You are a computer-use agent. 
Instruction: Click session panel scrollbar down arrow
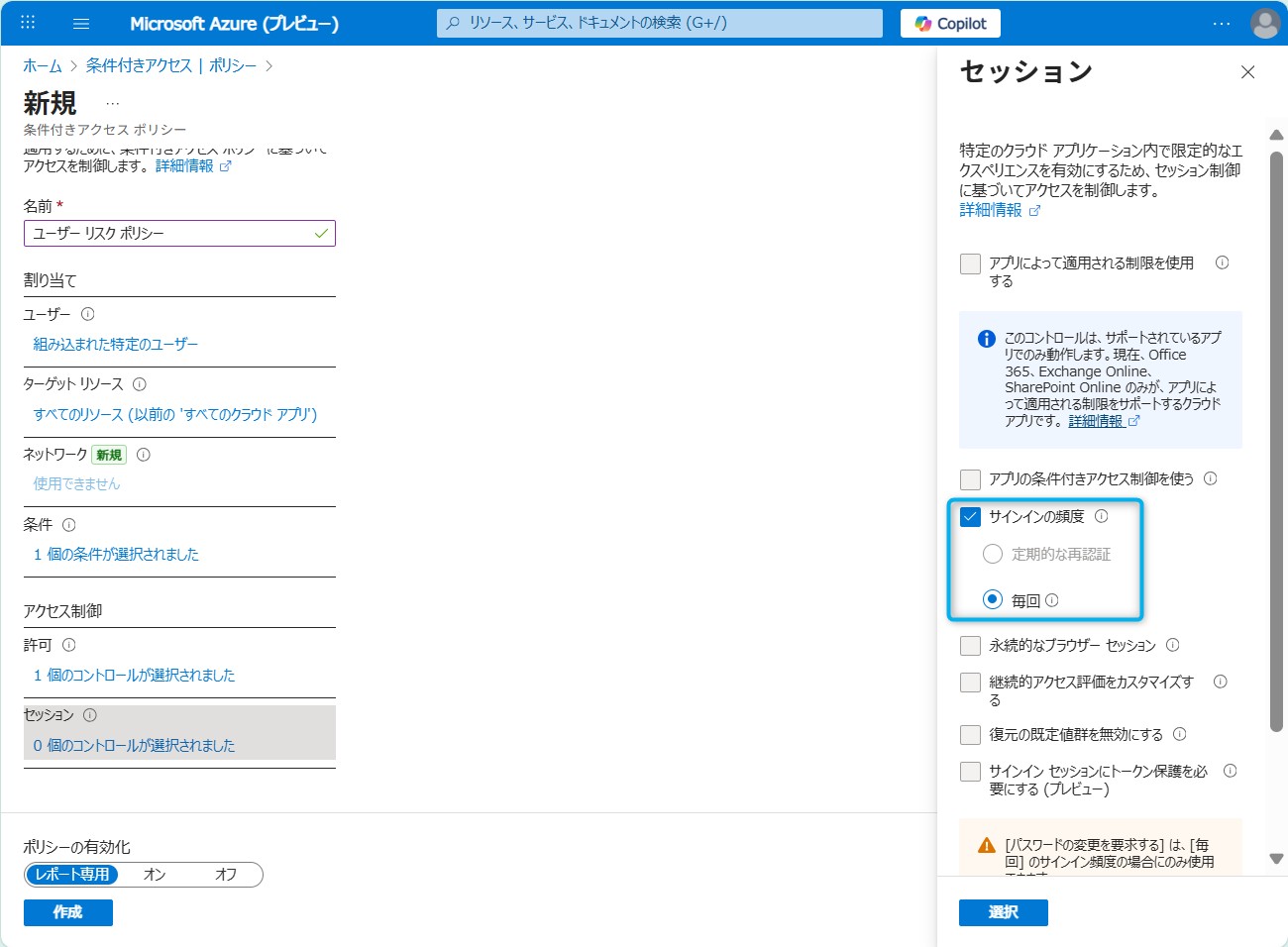coord(1276,859)
